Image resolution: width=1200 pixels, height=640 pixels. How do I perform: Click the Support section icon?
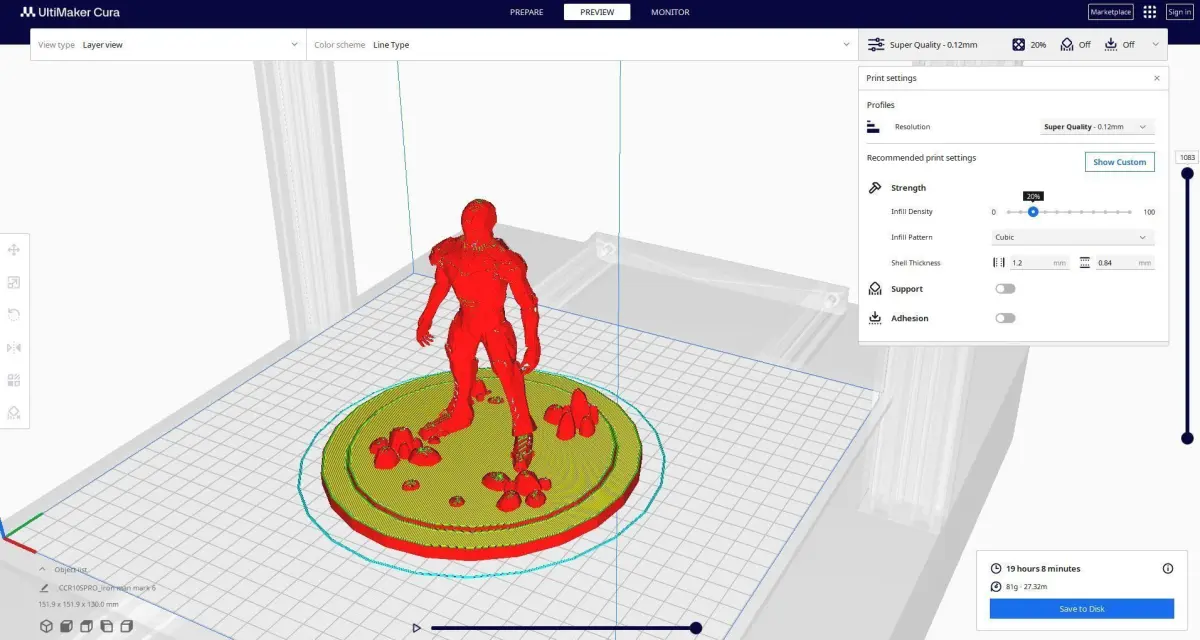pos(875,289)
